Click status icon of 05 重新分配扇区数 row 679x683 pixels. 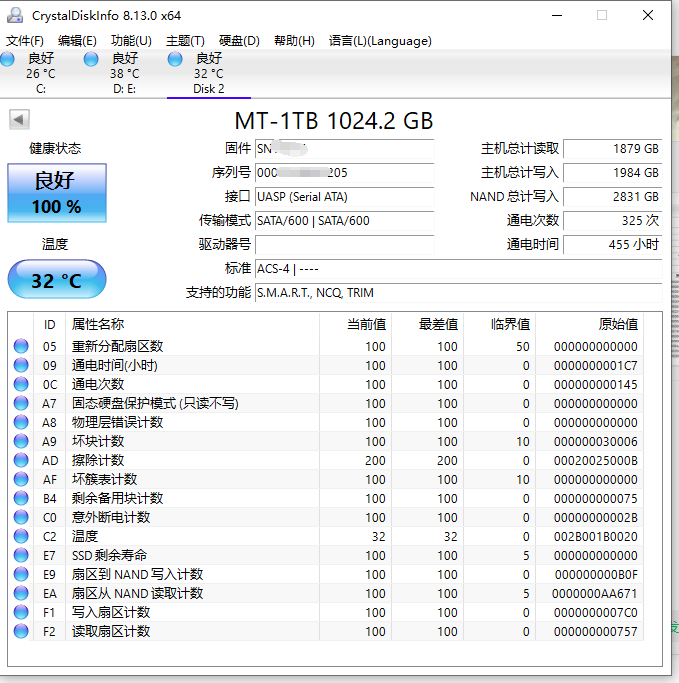pos(21,346)
